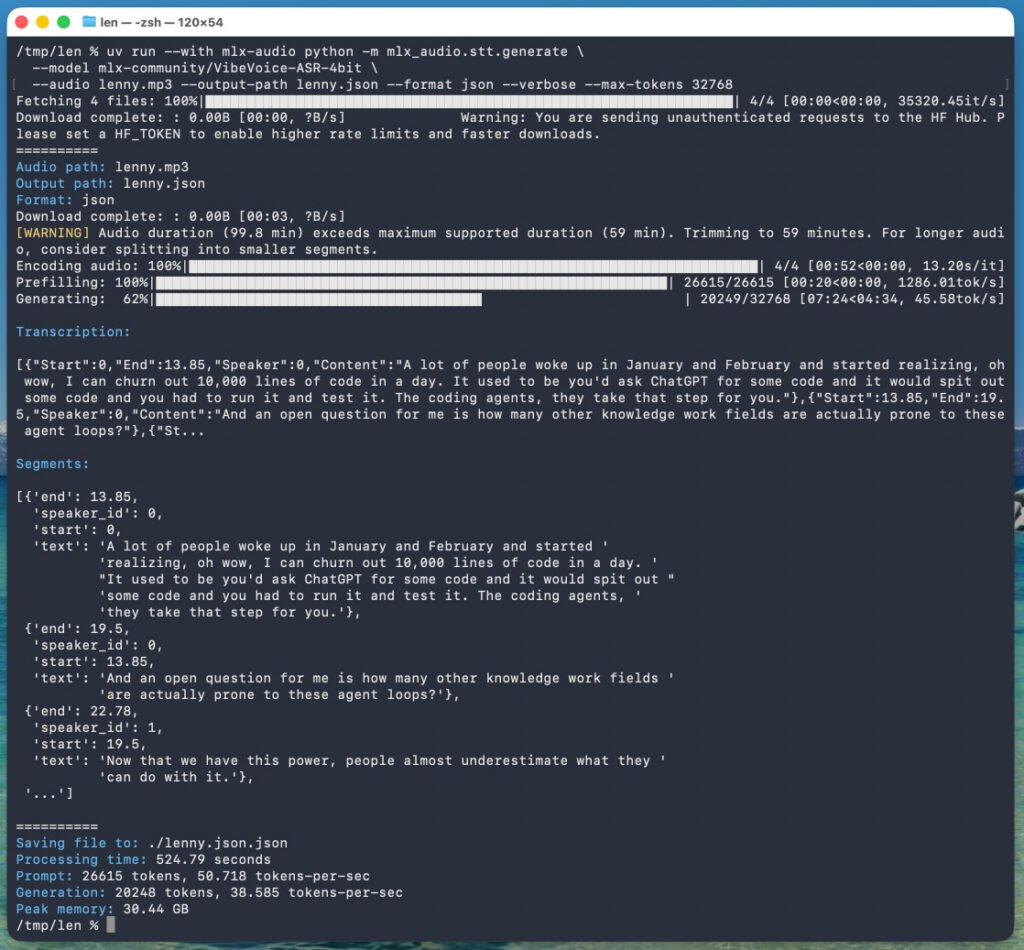Screen dimensions: 1024x950
Task: Click the desktop wallpaper below the terminal
Action: [x=512, y=945]
